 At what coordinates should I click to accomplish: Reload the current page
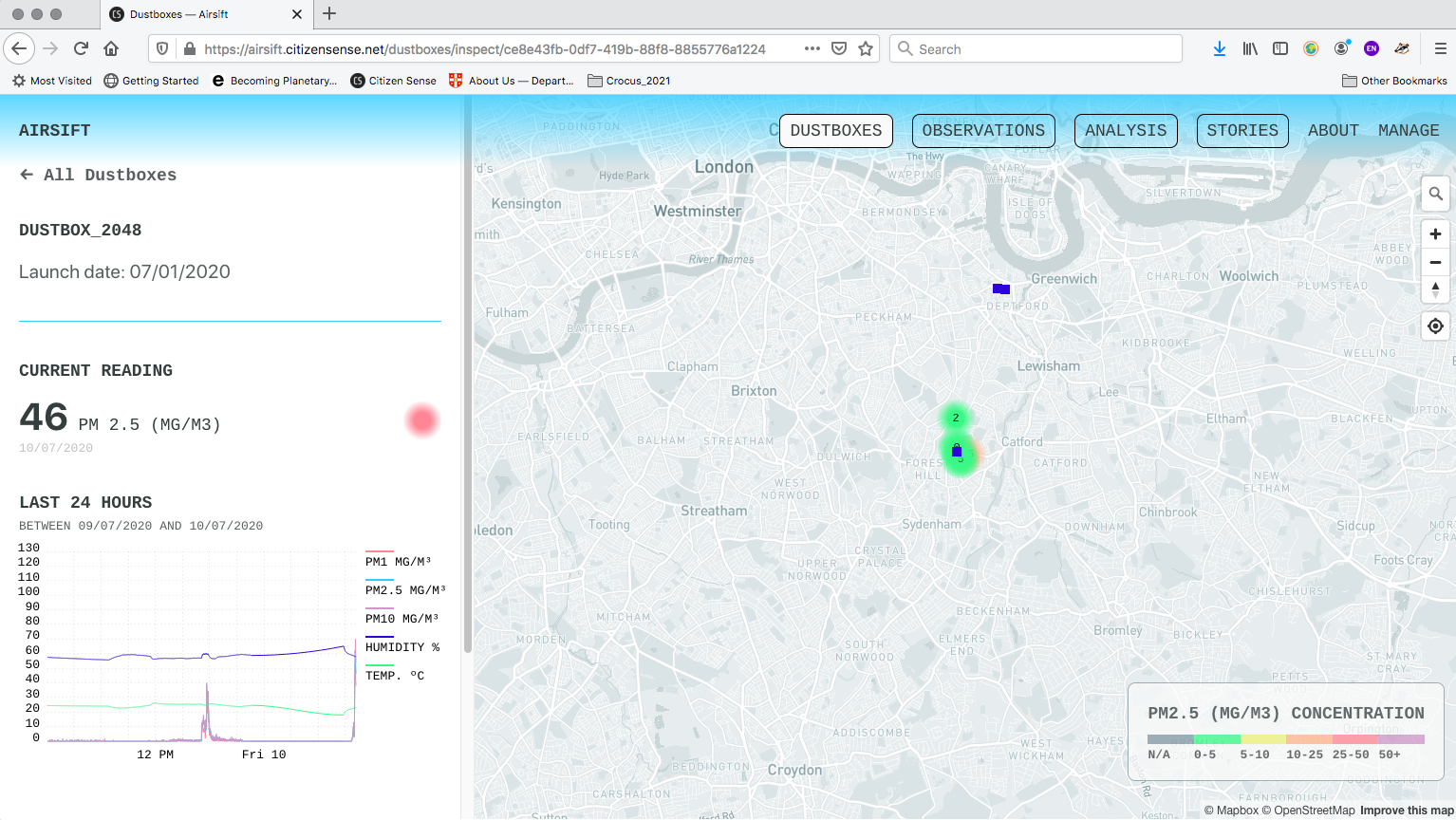tap(81, 48)
